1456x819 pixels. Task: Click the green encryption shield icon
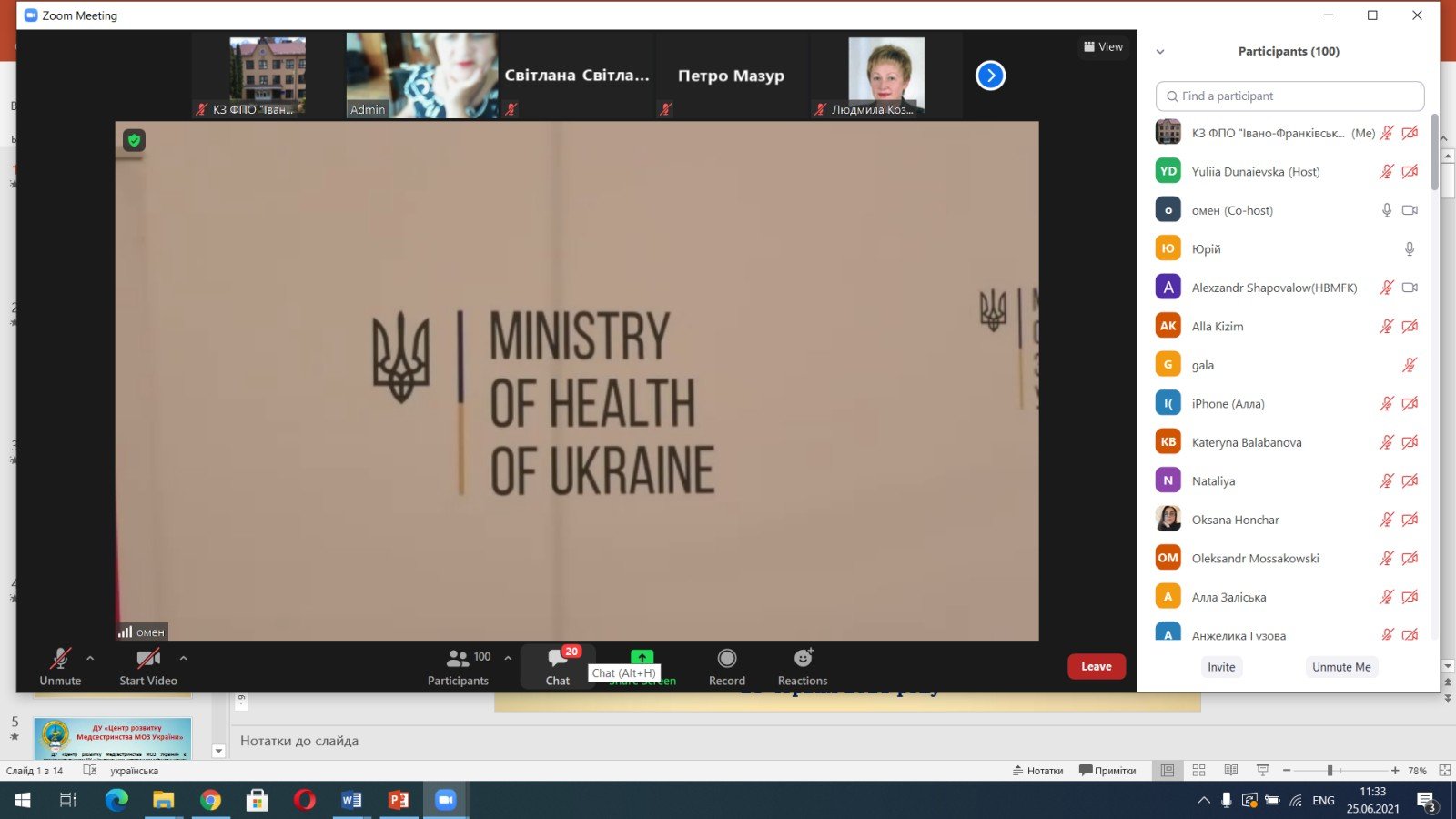tap(135, 140)
